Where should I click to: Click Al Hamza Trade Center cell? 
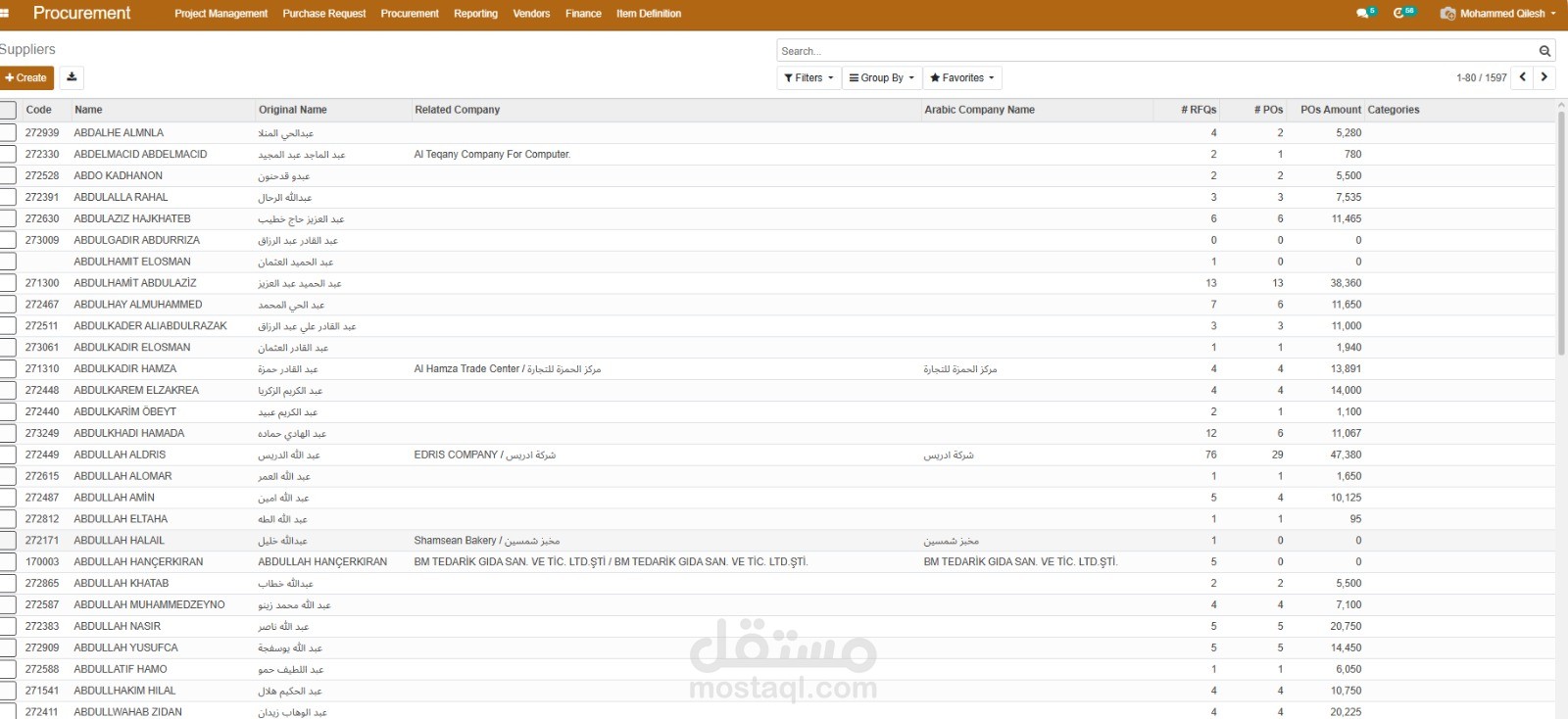(508, 369)
